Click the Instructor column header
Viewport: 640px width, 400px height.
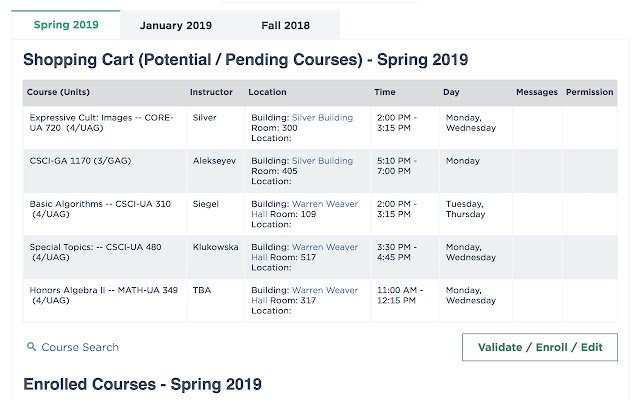point(211,92)
